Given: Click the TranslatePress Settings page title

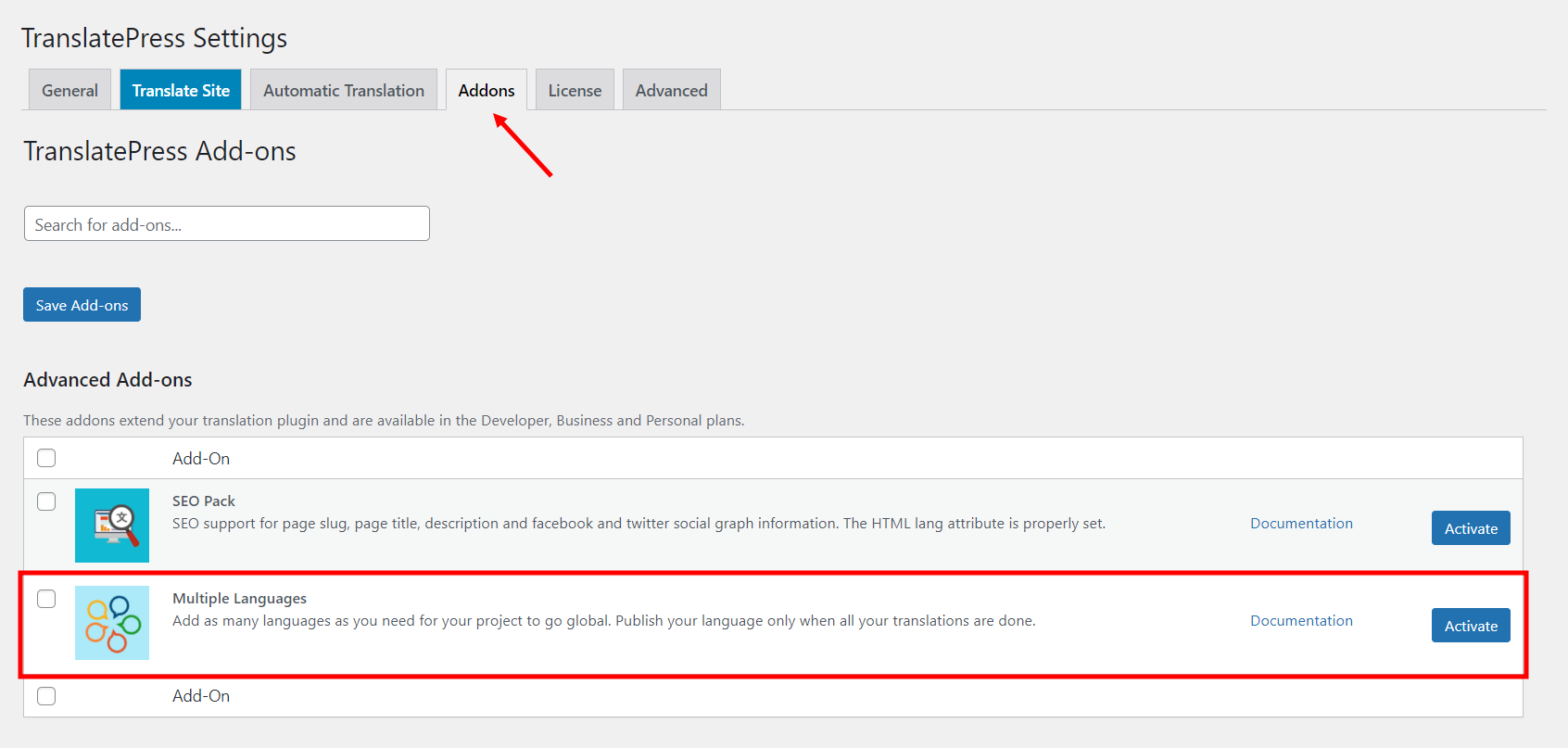Looking at the screenshot, I should 155,38.
